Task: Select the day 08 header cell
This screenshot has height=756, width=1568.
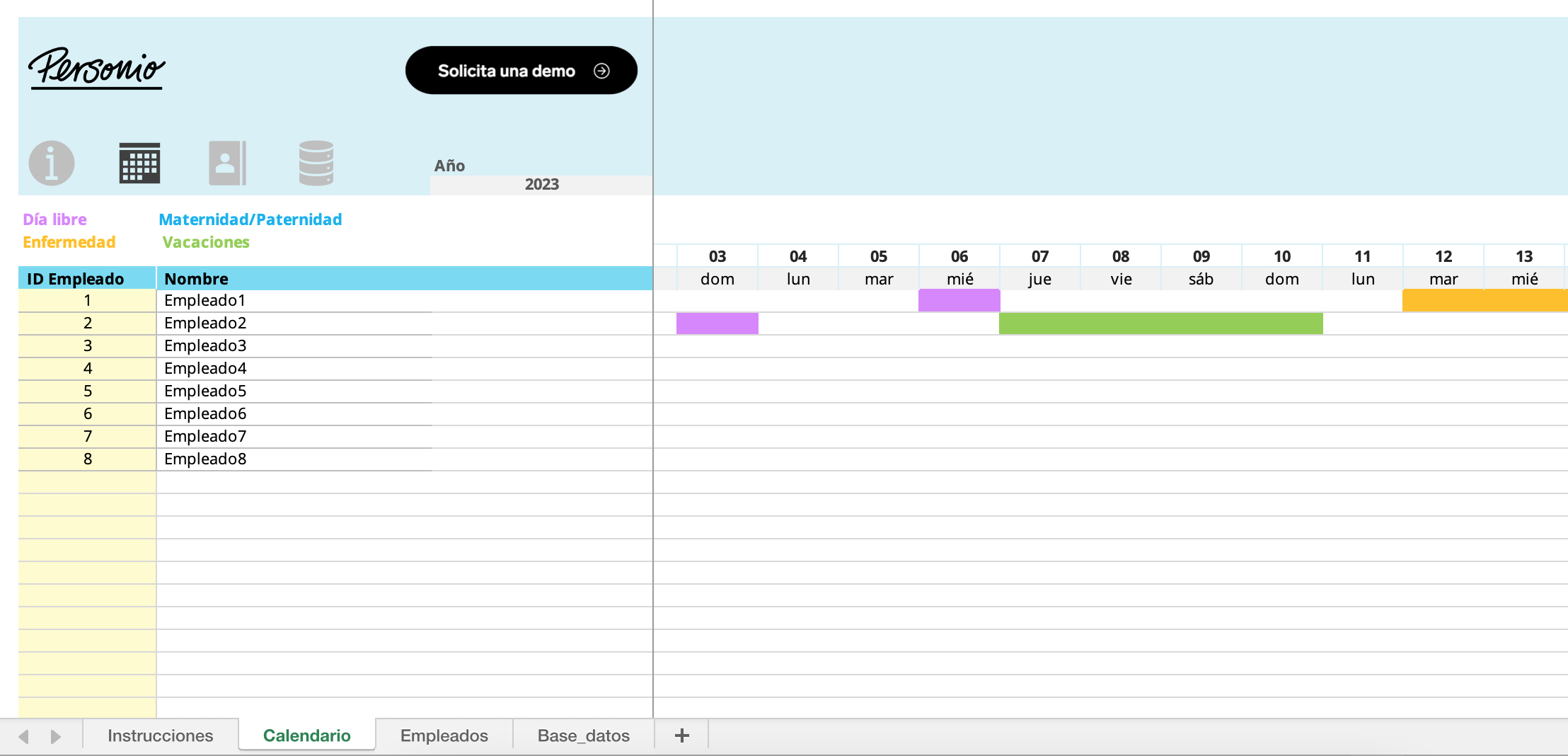Action: pos(1121,256)
